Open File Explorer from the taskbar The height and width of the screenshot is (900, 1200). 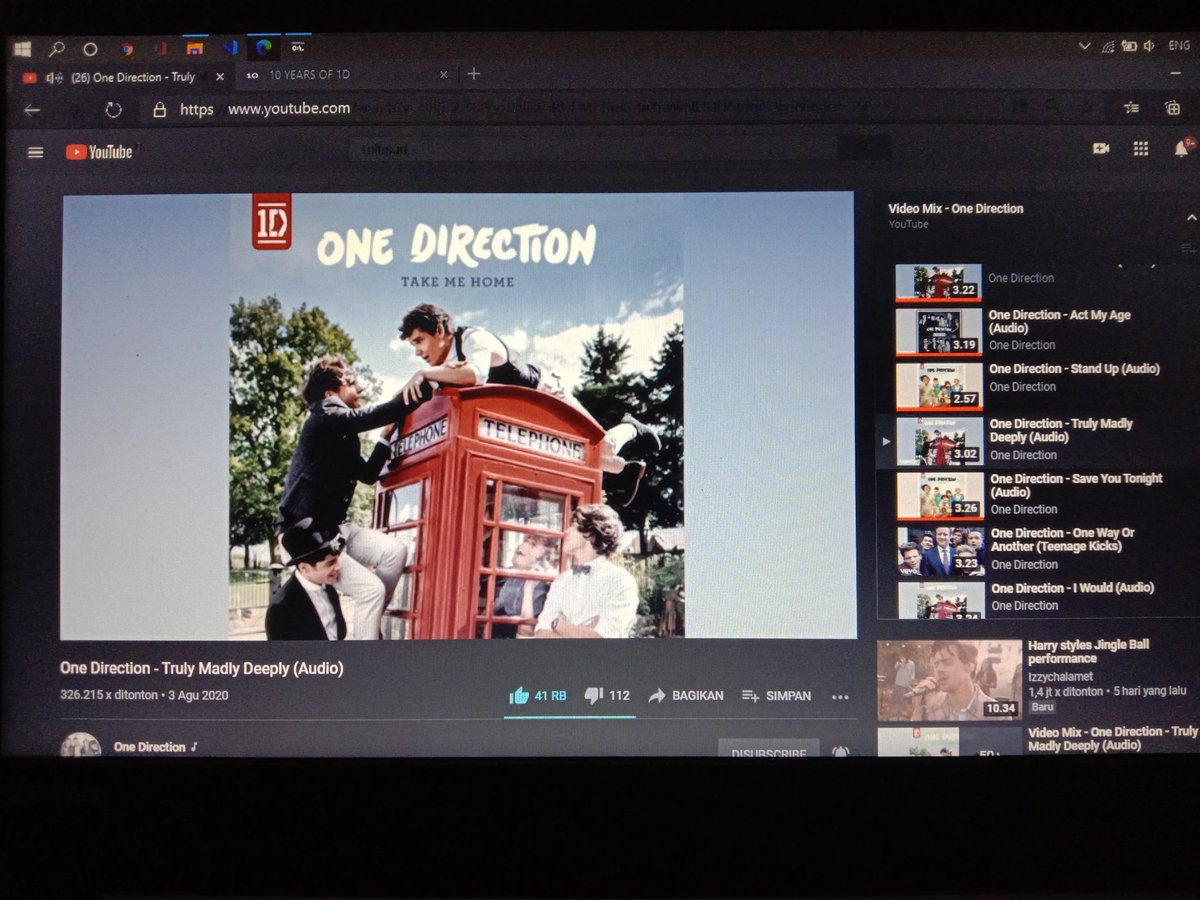(x=195, y=47)
